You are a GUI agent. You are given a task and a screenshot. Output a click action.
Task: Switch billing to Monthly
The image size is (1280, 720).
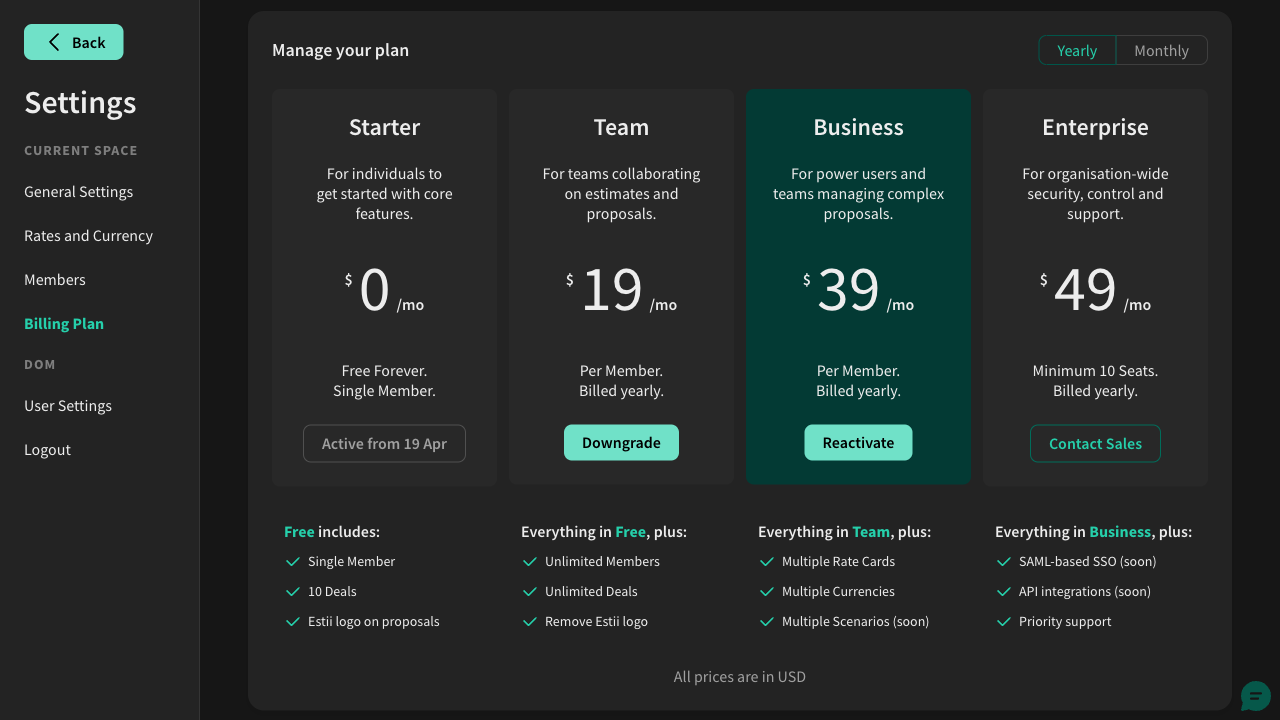coord(1162,50)
